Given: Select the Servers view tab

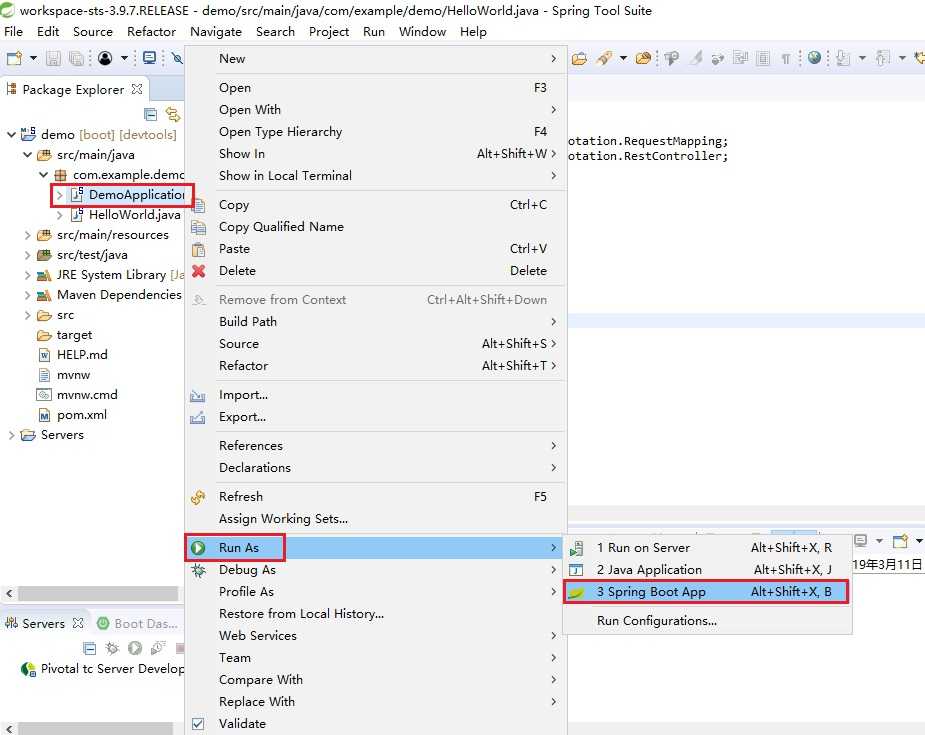Looking at the screenshot, I should [43, 624].
